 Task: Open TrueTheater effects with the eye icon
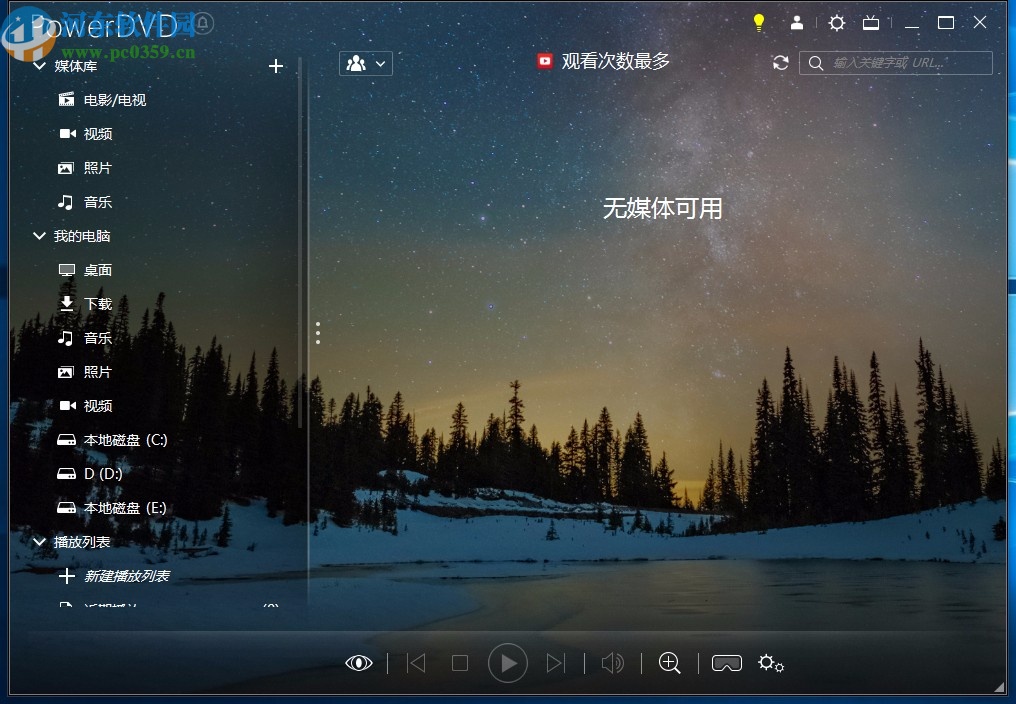[358, 663]
